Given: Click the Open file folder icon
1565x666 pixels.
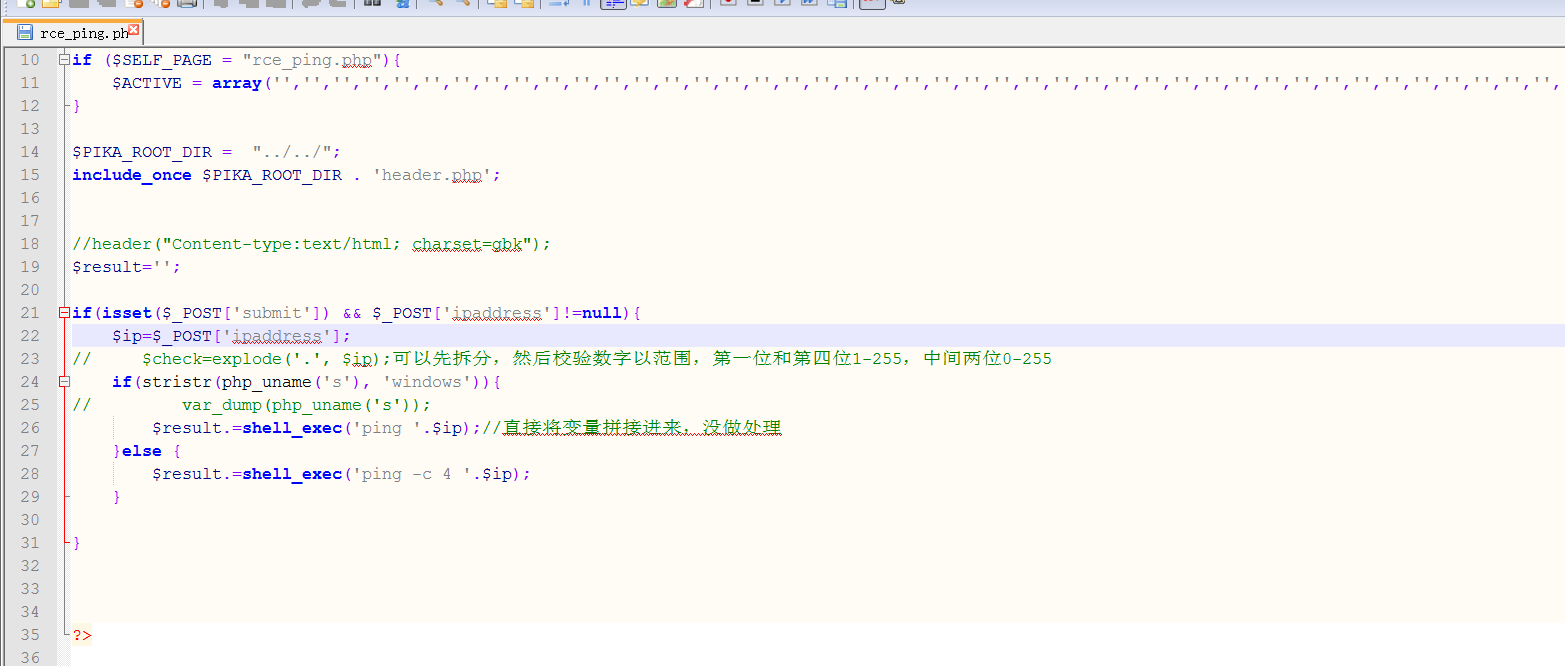Looking at the screenshot, I should [x=51, y=3].
